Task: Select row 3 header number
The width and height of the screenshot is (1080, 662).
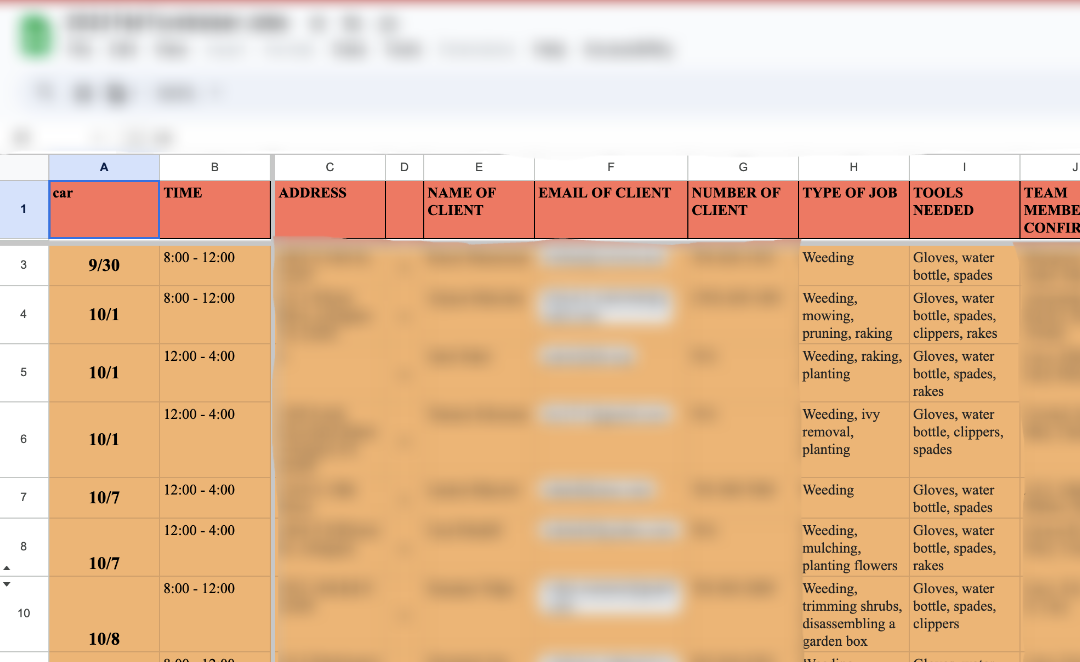Action: [x=24, y=265]
